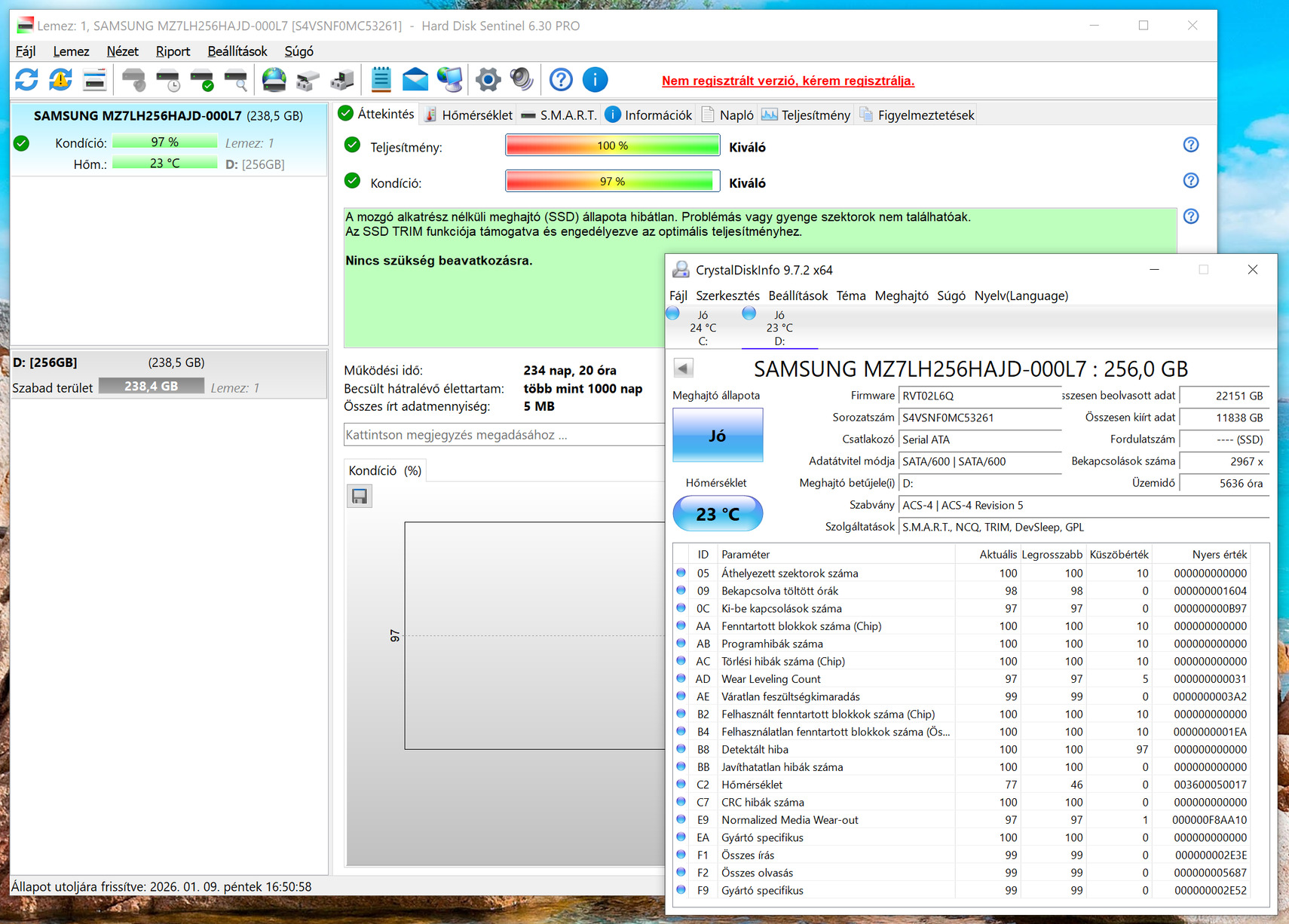Select the D: [256GB] partition entry

(168, 375)
